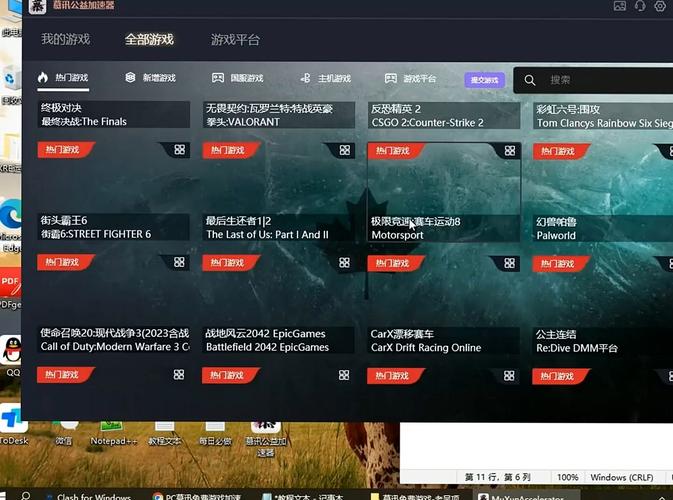
Task: Open 教程文本 file on desktop
Action: 165,433
